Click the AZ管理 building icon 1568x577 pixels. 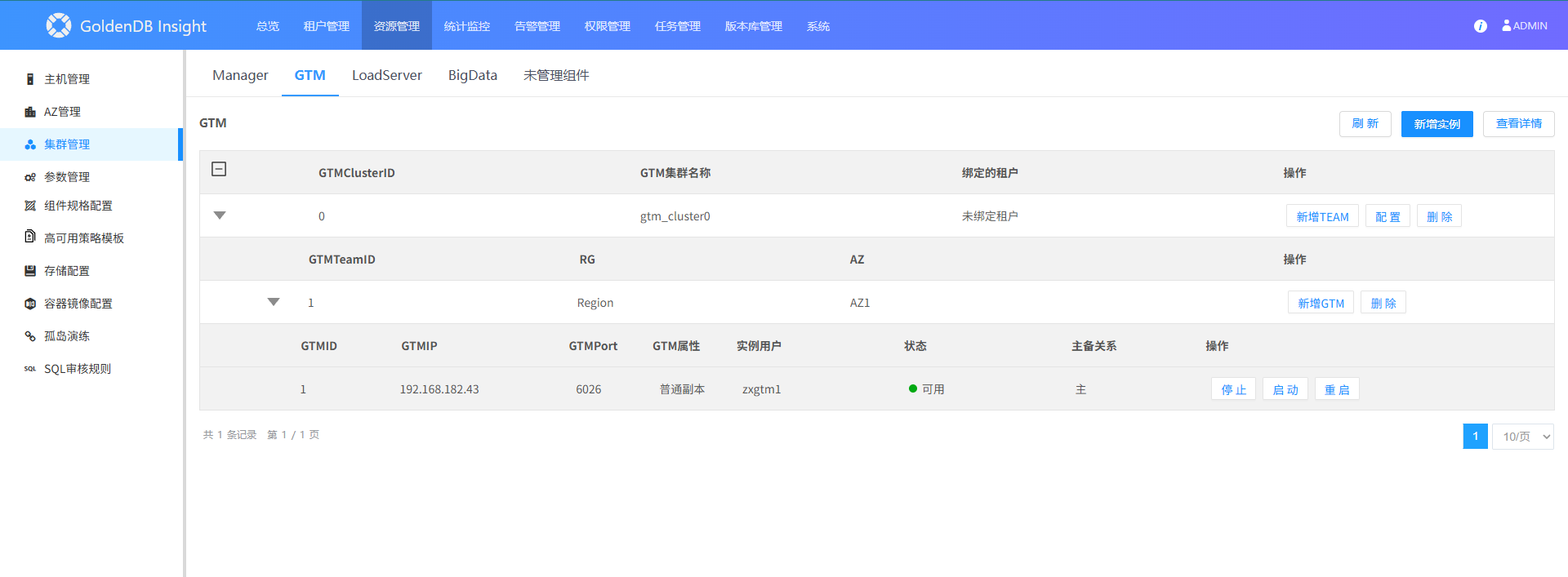coord(30,112)
